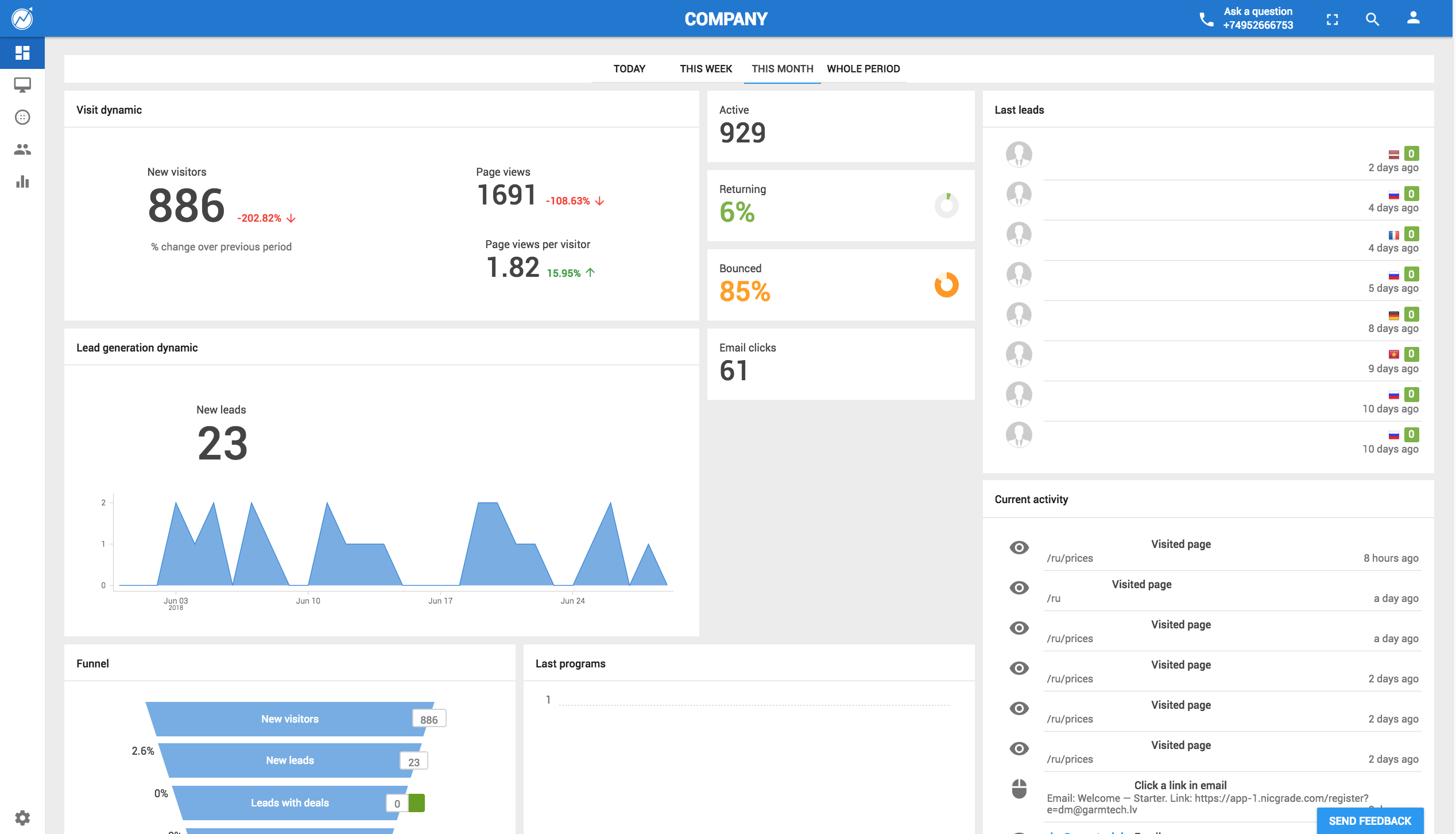
Task: Open the dashboard icon in sidebar
Action: click(22, 53)
